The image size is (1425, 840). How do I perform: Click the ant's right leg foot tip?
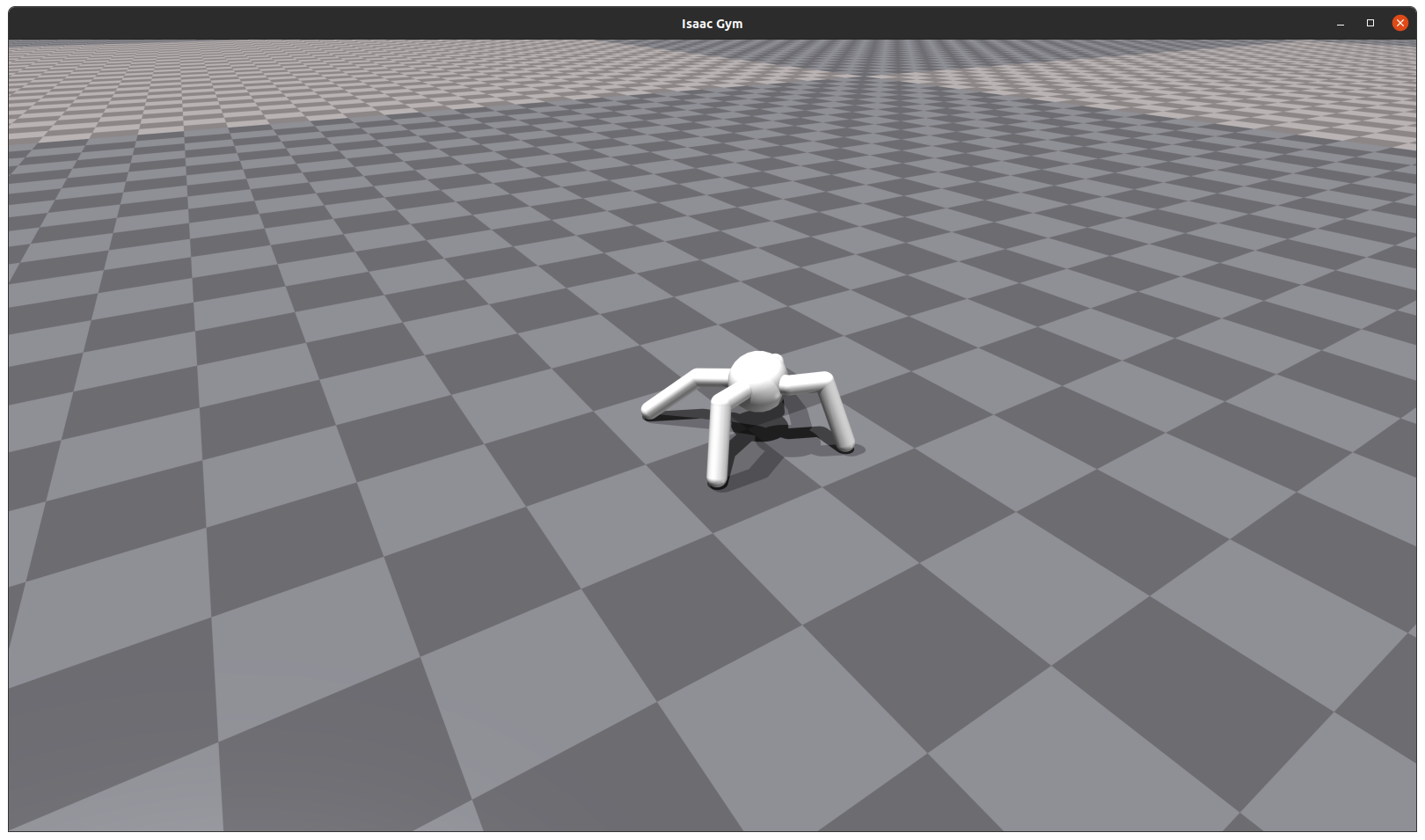[845, 447]
